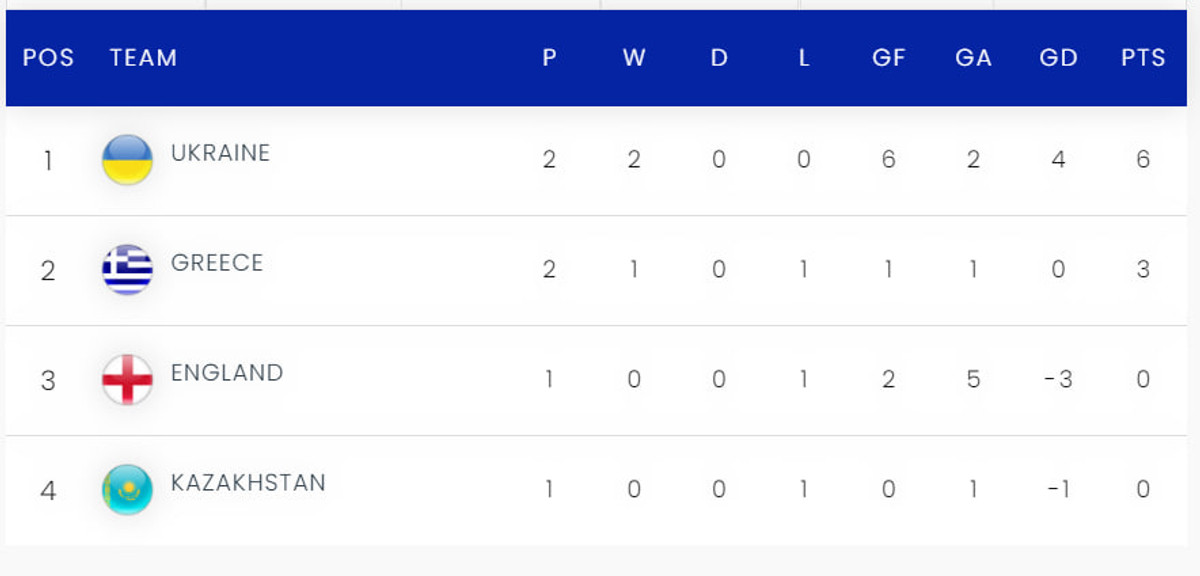Viewport: 1200px width, 576px height.
Task: Click the GA column header
Action: (x=973, y=58)
